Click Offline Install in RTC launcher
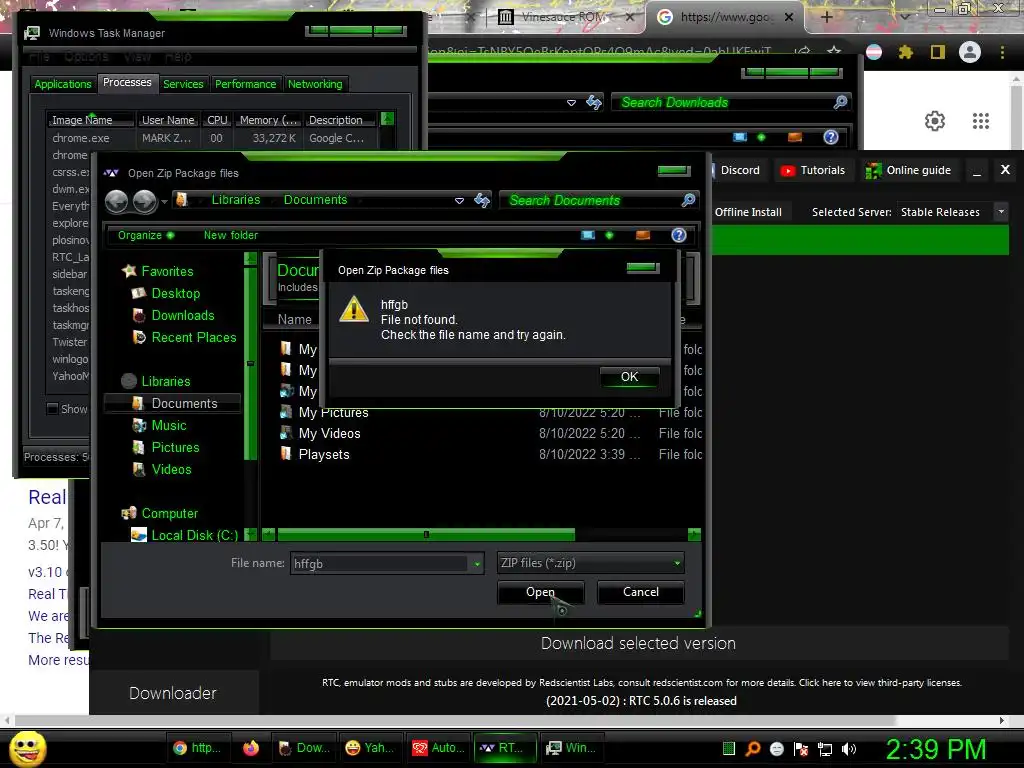 coord(748,212)
